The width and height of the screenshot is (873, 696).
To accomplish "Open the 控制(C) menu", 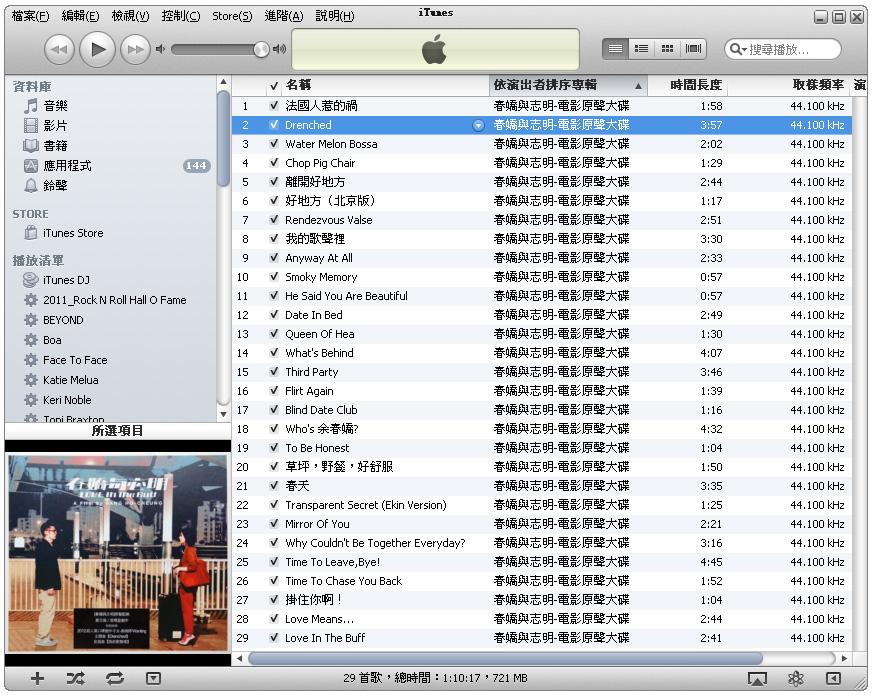I will tap(180, 16).
